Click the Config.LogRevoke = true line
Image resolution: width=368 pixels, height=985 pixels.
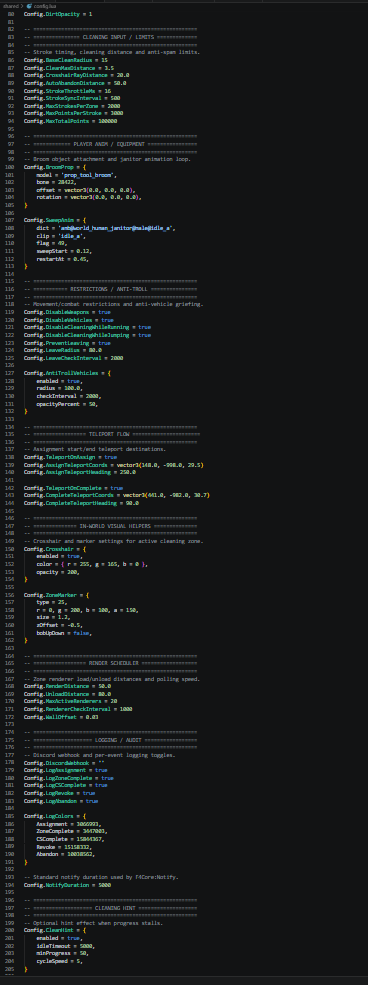(60, 793)
